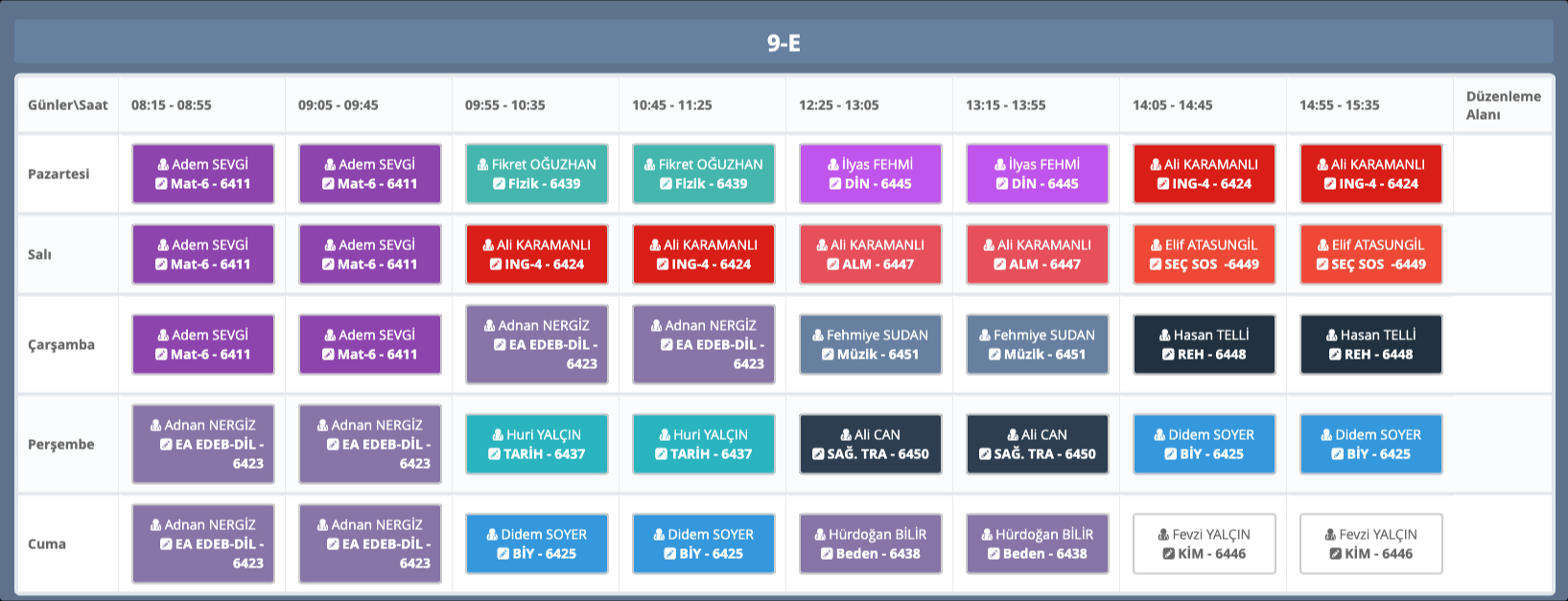Click the Çarşamba row label
The image size is (1568, 601).
point(61,344)
